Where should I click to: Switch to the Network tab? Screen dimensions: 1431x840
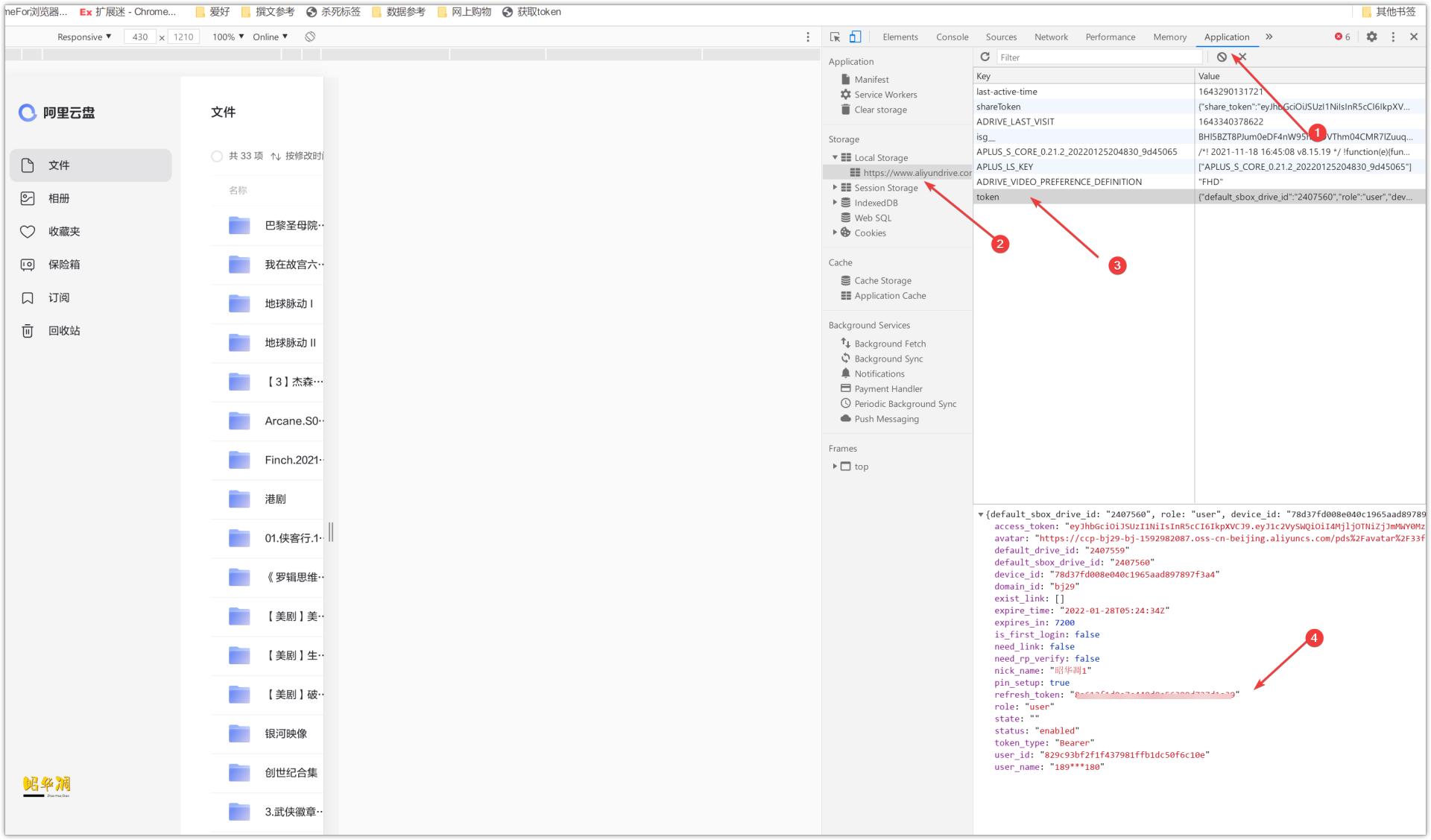click(1051, 37)
